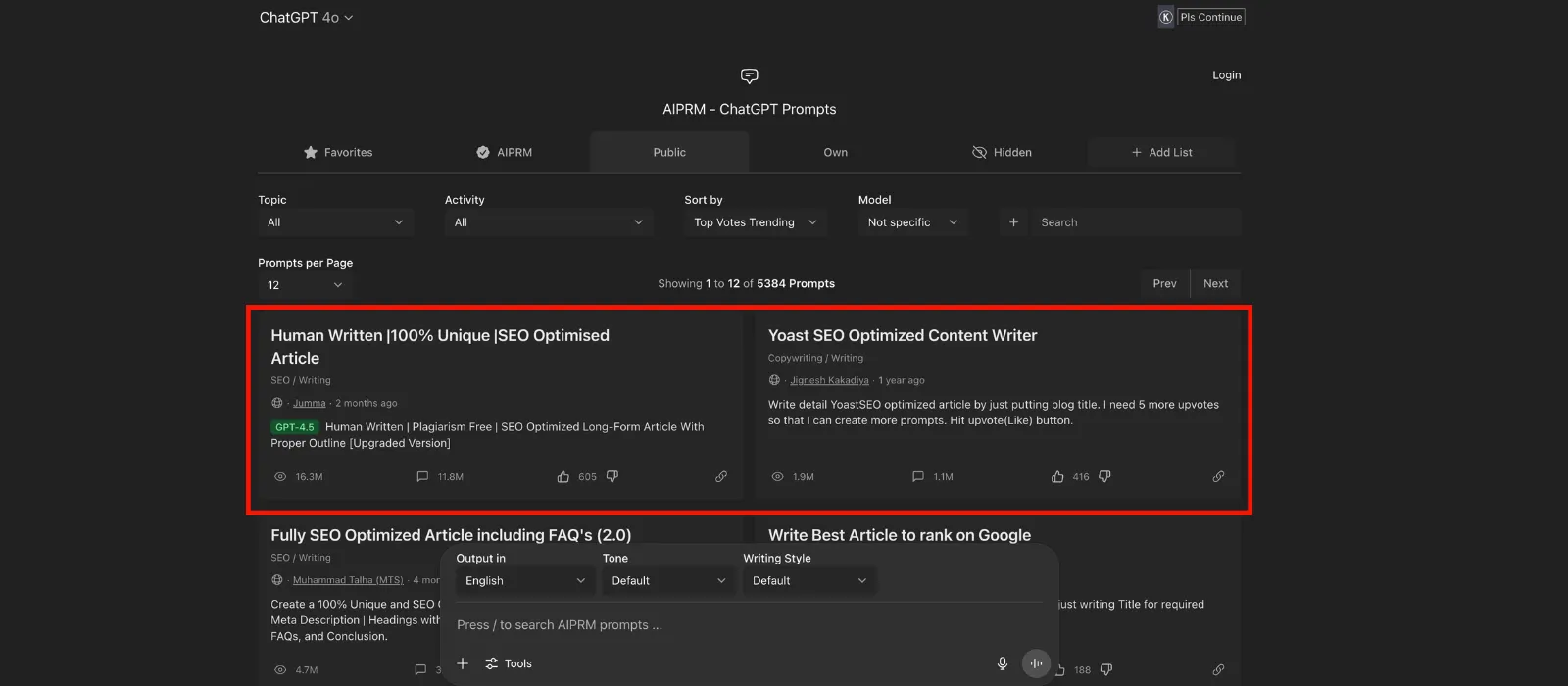
Task: Open the Activity dropdown
Action: [549, 222]
